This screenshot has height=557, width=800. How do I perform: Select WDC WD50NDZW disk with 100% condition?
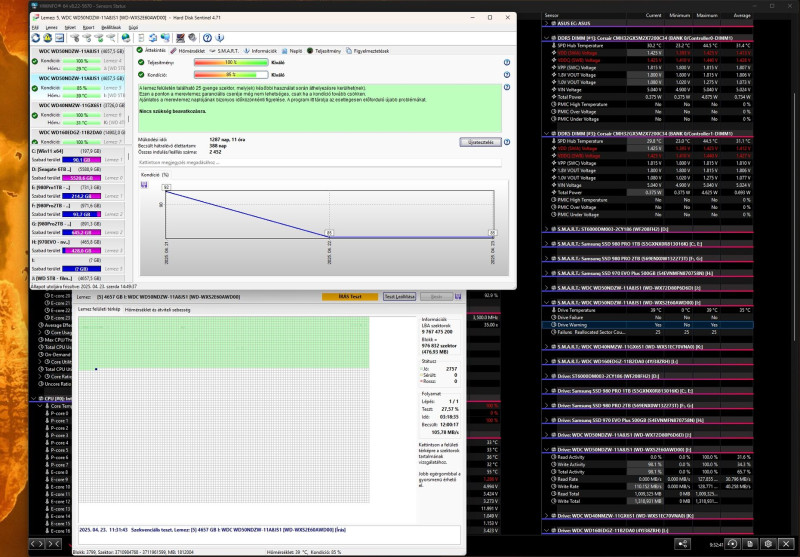[x=78, y=60]
